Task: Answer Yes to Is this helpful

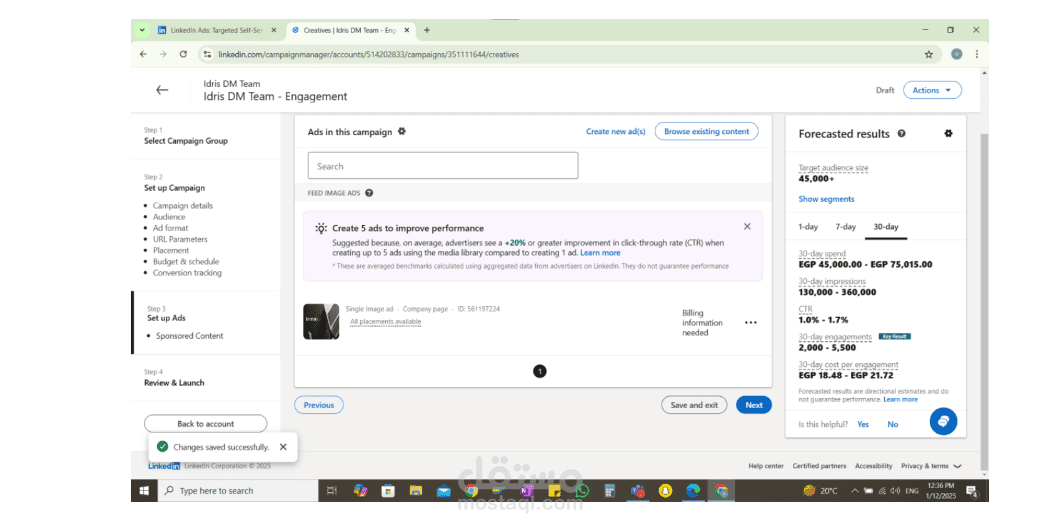Action: [863, 424]
